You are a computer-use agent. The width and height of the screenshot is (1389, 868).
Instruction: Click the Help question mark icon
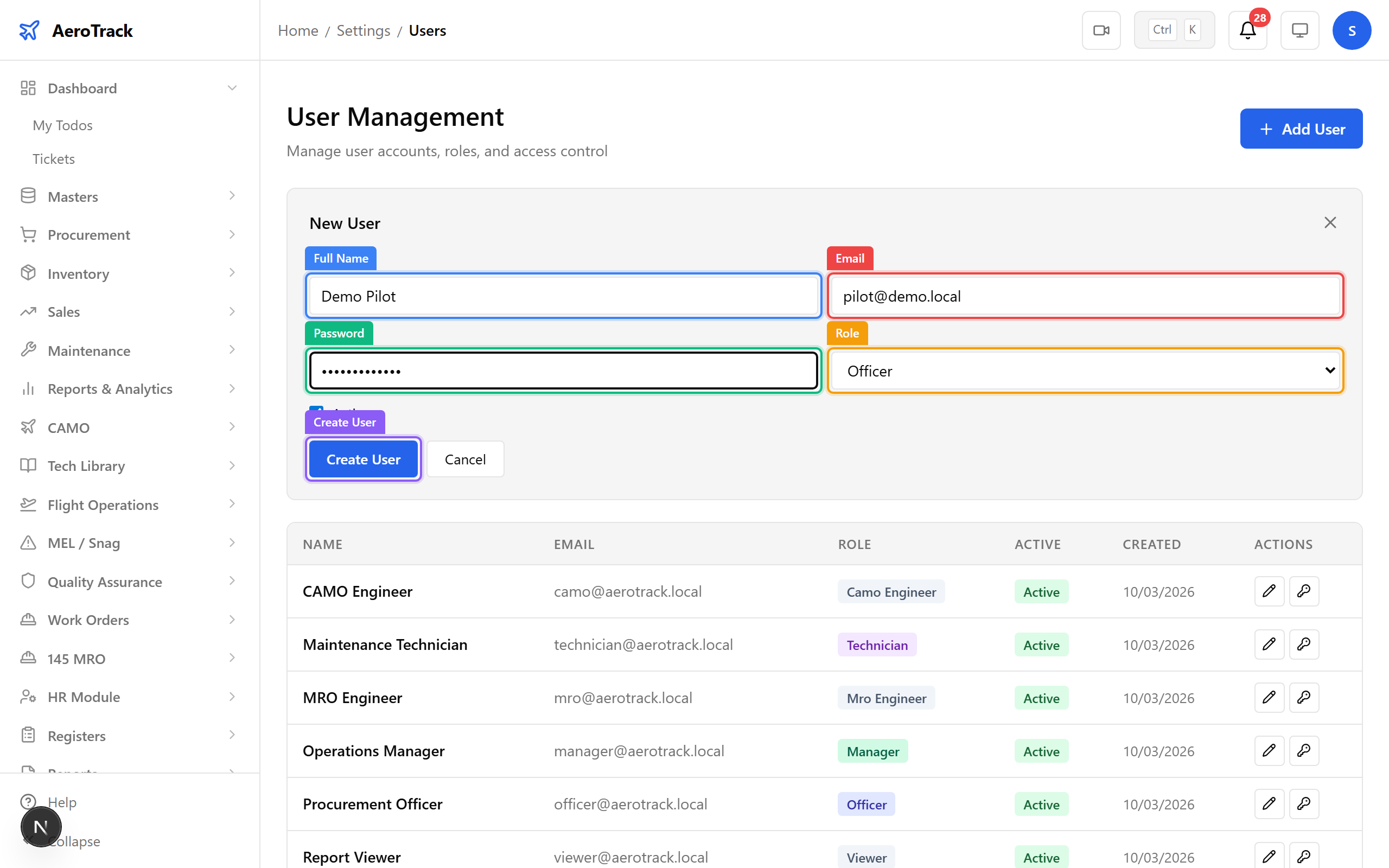coord(29,802)
